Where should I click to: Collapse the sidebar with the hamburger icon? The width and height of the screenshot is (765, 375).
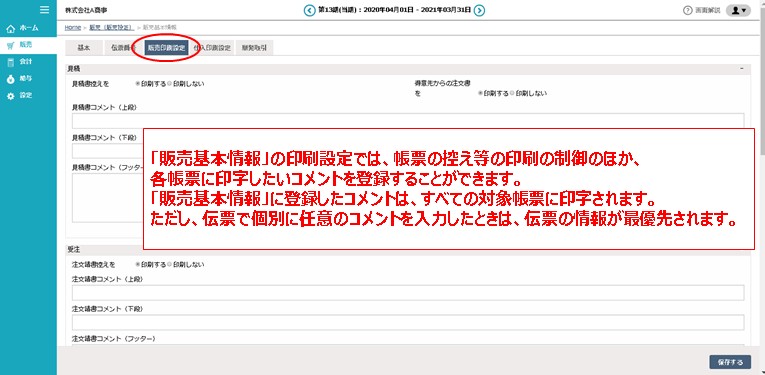pos(44,10)
